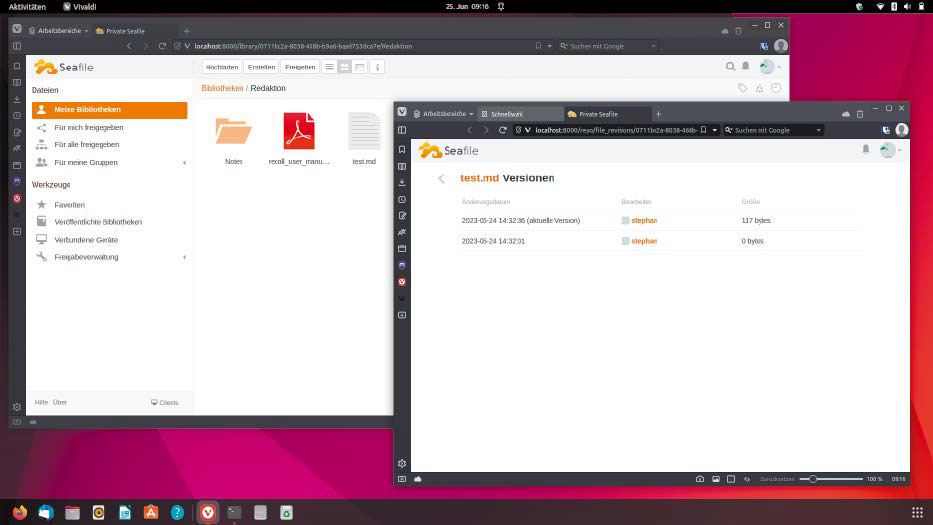Adjust the zoom slider in status bar
The width and height of the screenshot is (933, 525).
tap(831, 479)
